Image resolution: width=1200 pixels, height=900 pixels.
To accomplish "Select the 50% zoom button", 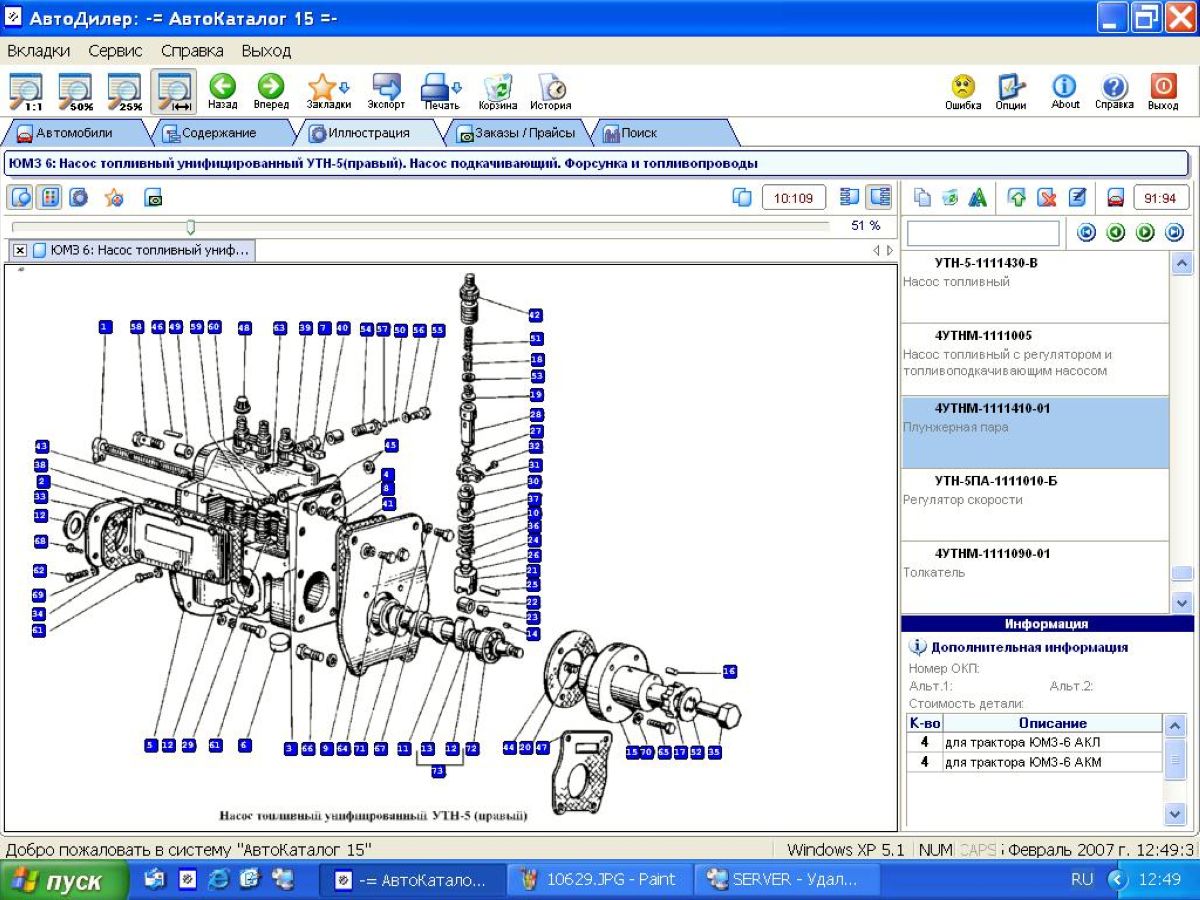I will (76, 91).
